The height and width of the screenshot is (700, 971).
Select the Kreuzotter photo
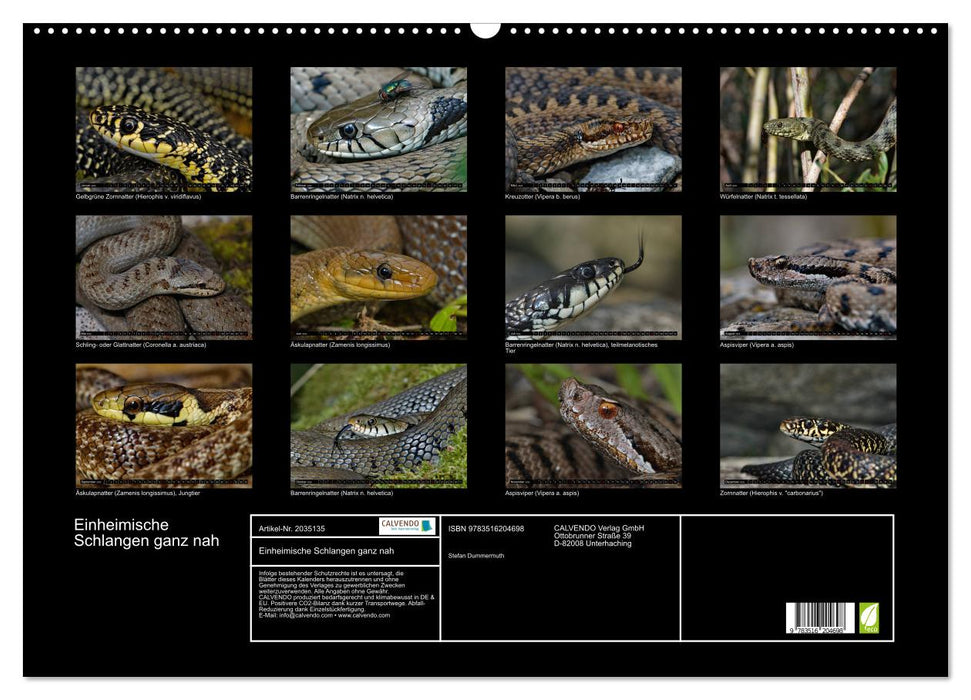[x=593, y=128]
